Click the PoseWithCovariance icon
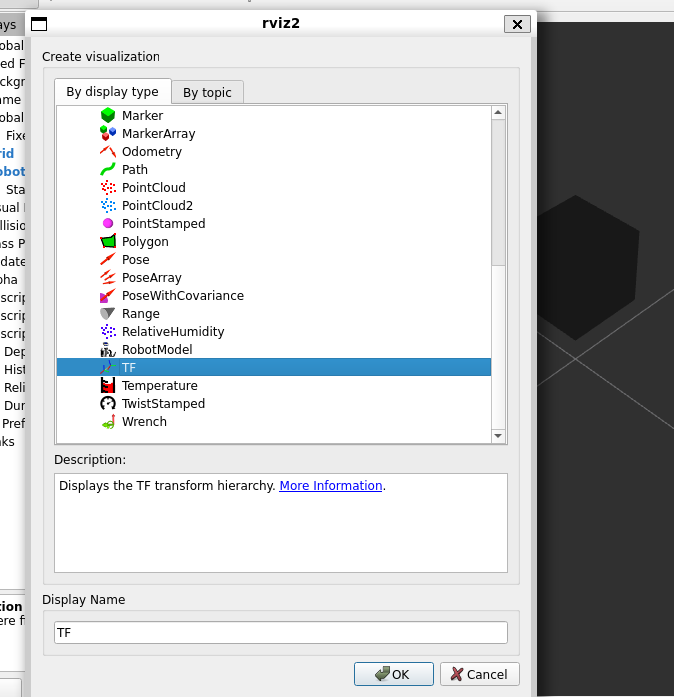The height and width of the screenshot is (697, 674). (108, 296)
